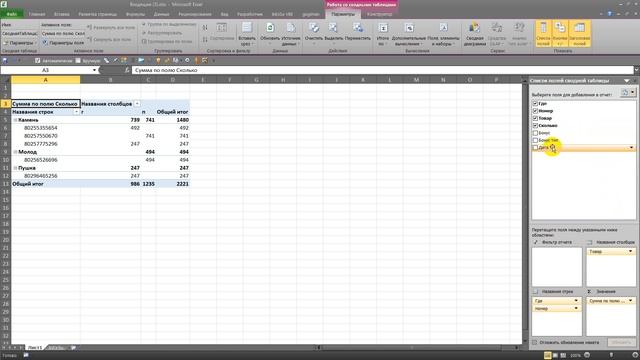640x360 pixels.
Task: Collapse the Пушка row group
Action: [x=15, y=168]
